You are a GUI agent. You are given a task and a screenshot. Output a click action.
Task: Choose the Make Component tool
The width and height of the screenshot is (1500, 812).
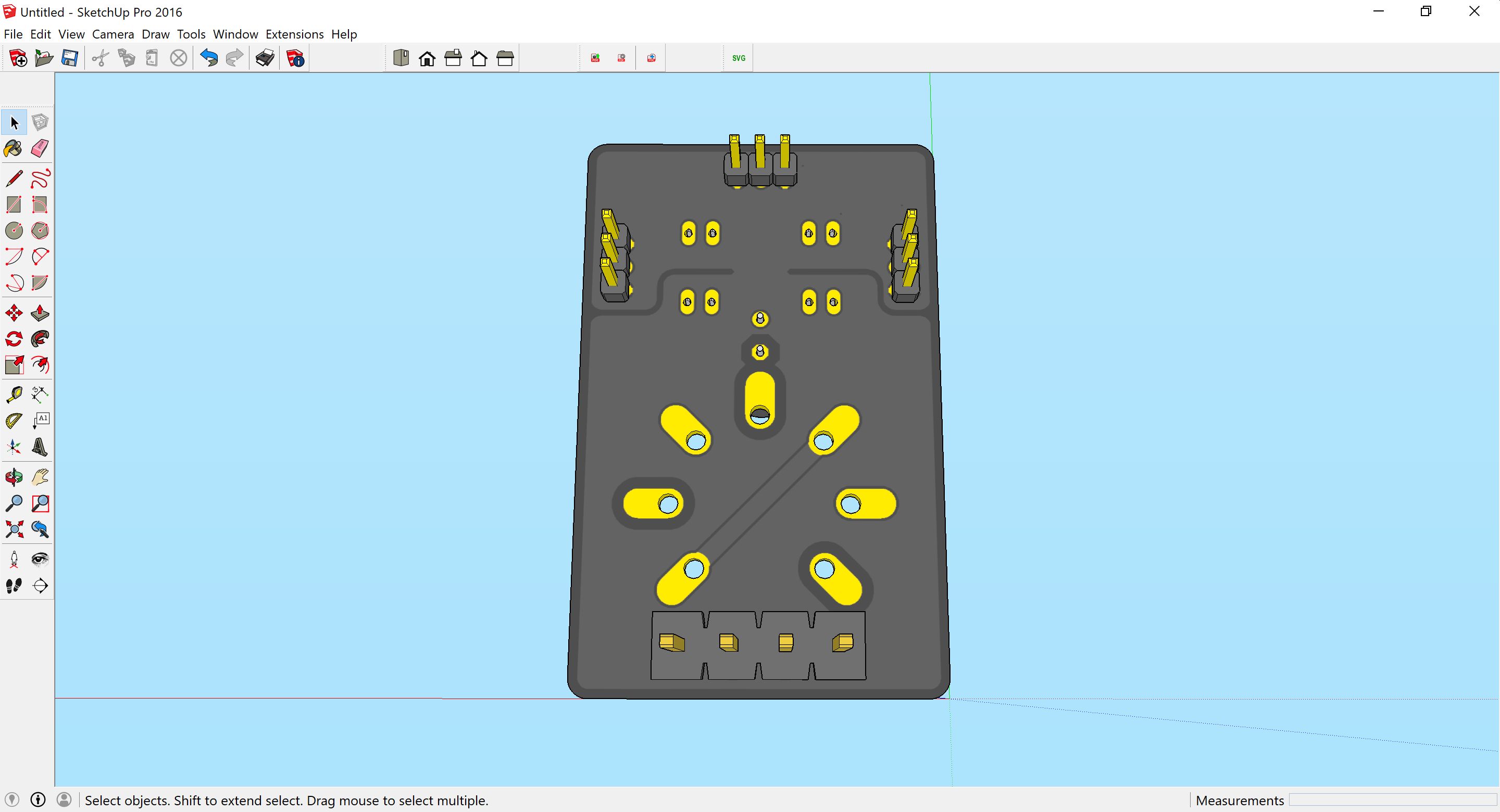(x=40, y=122)
